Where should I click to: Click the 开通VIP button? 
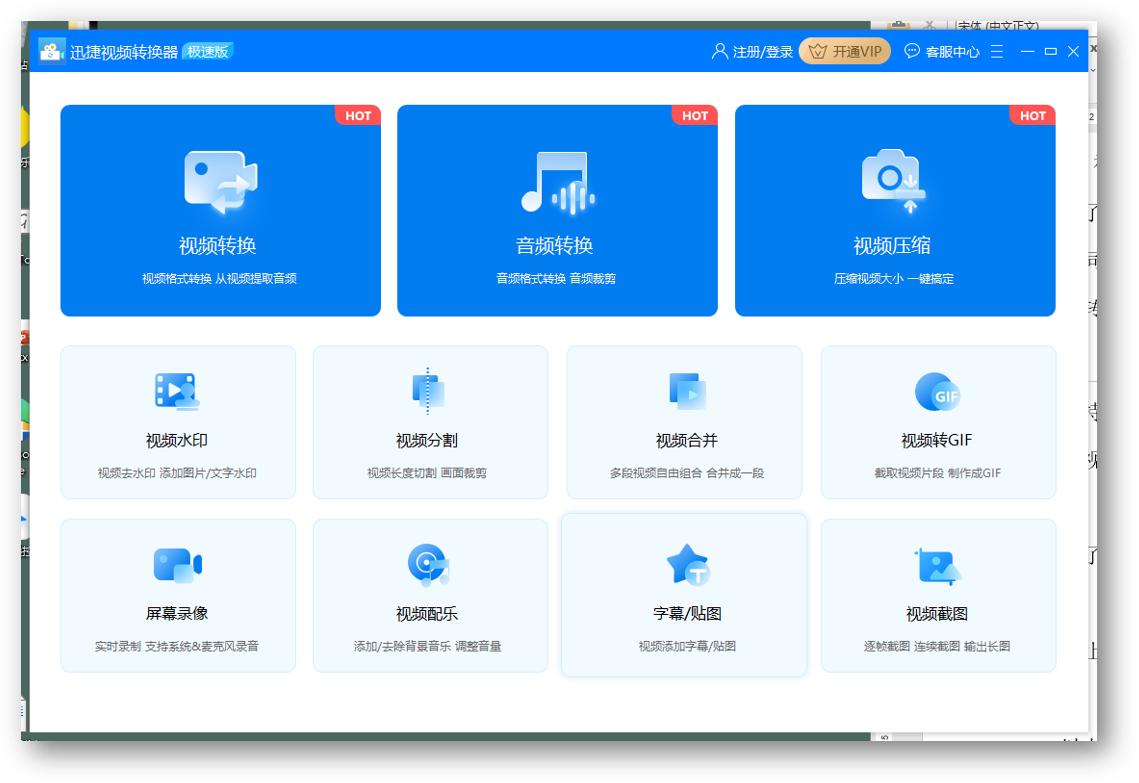846,51
